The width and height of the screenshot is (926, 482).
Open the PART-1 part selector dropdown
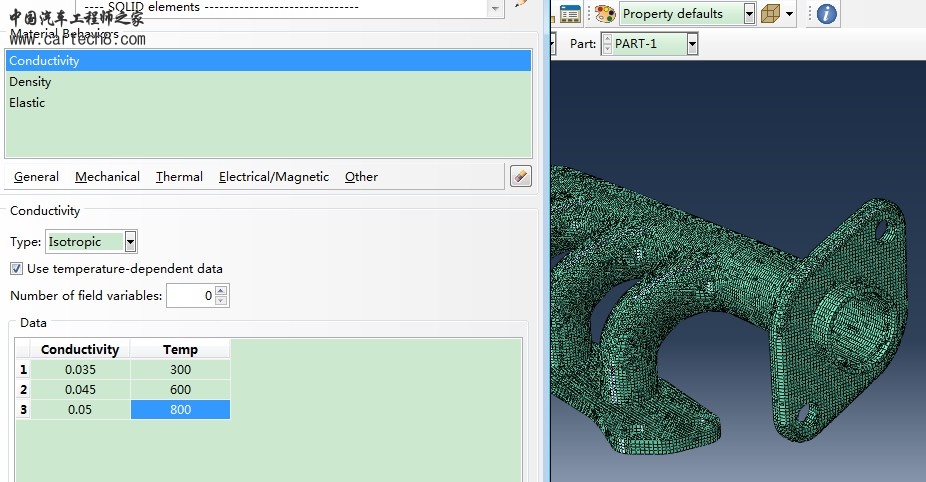692,44
